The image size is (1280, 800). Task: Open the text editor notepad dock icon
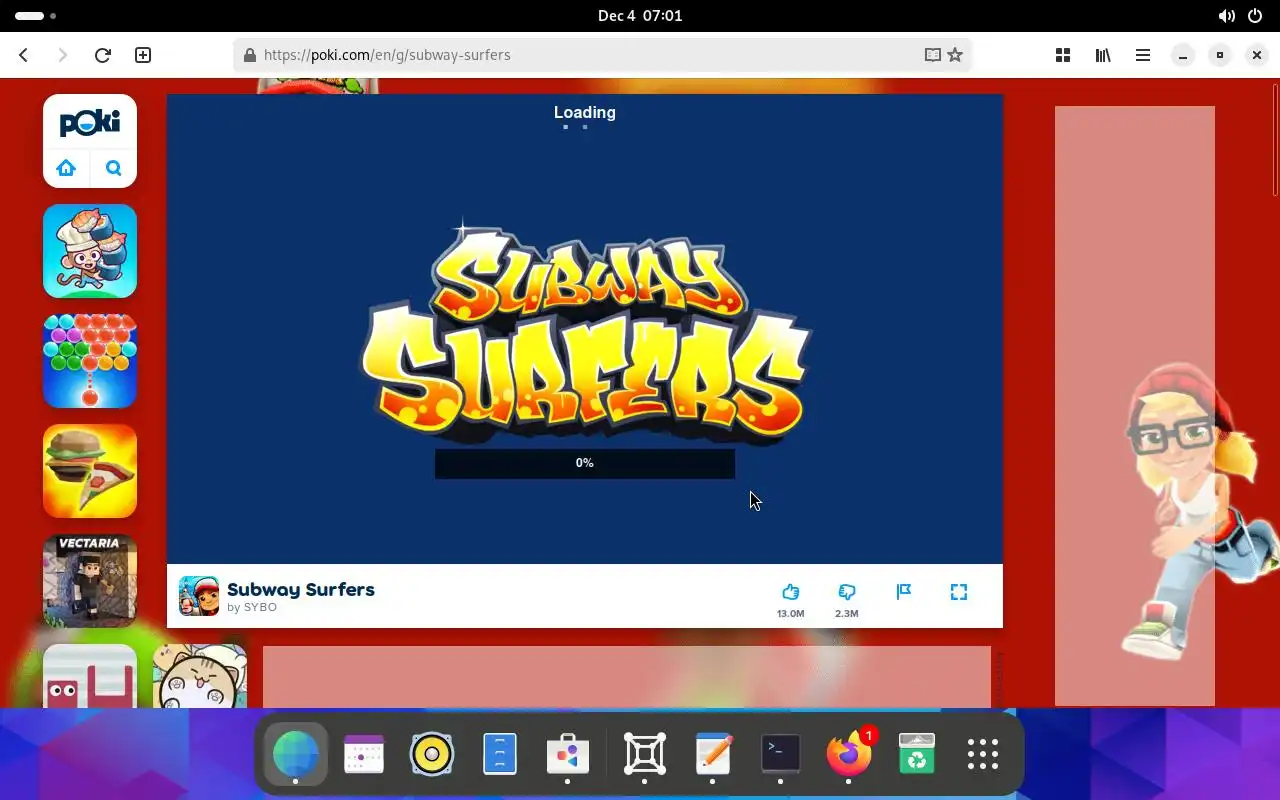pos(713,754)
